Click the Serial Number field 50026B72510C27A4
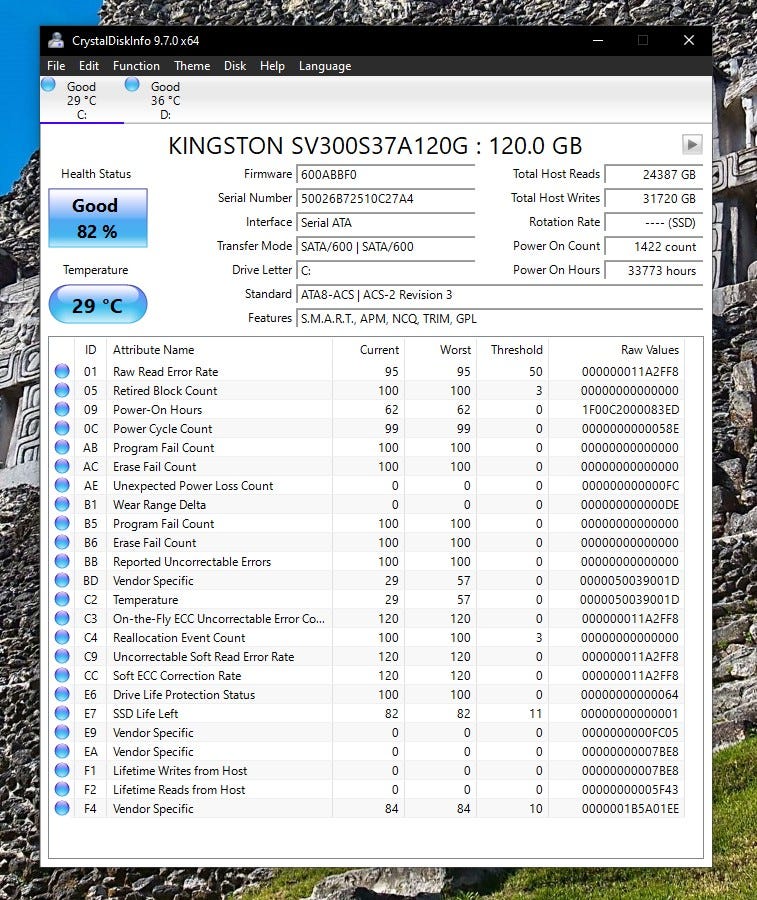This screenshot has height=900, width=757. tap(385, 199)
